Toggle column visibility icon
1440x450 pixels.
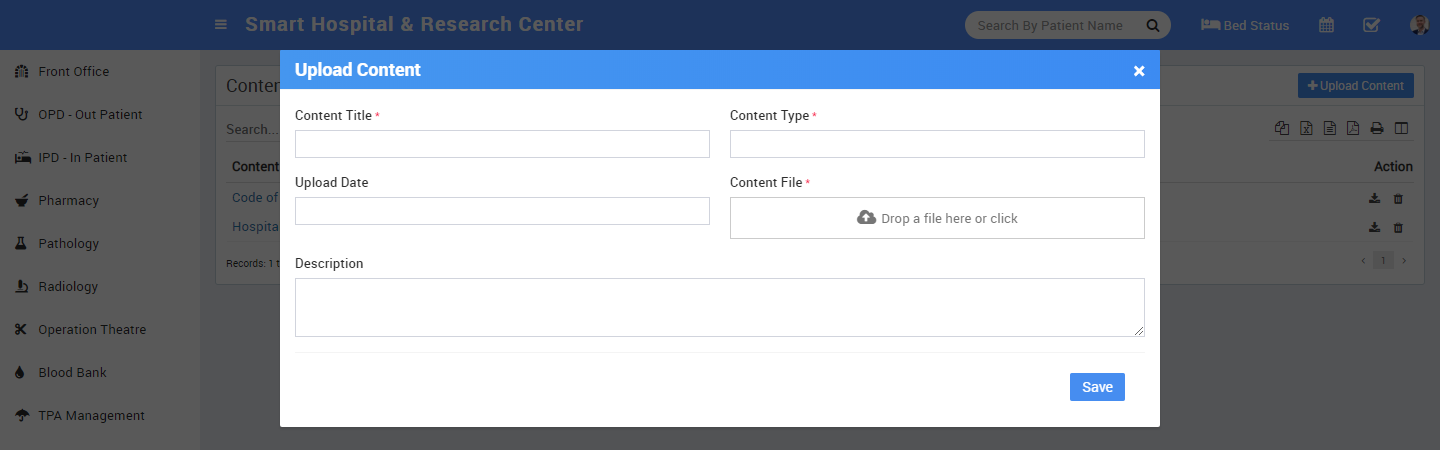coord(1401,128)
